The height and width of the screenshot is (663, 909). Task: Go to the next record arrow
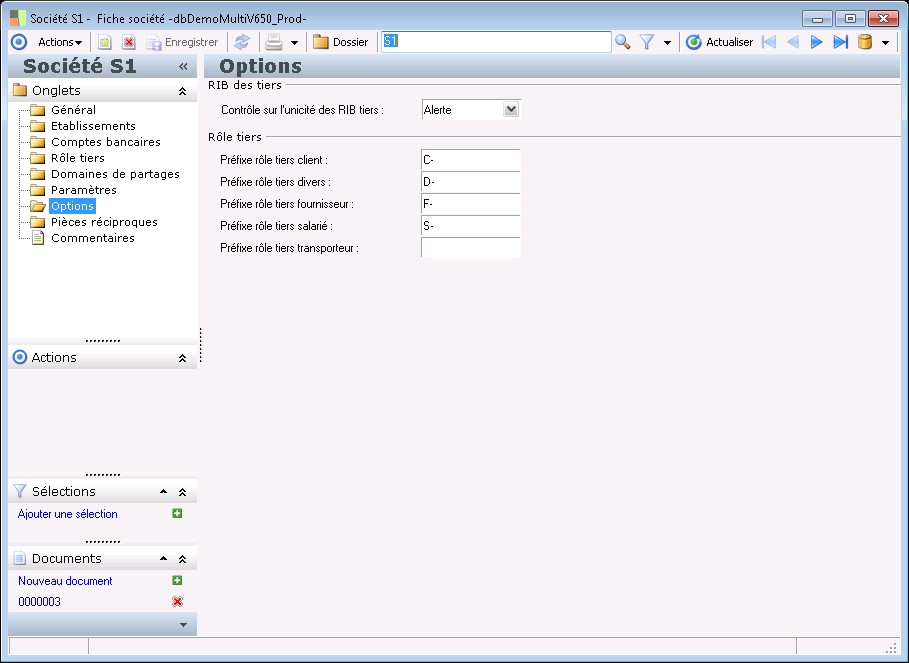point(817,42)
